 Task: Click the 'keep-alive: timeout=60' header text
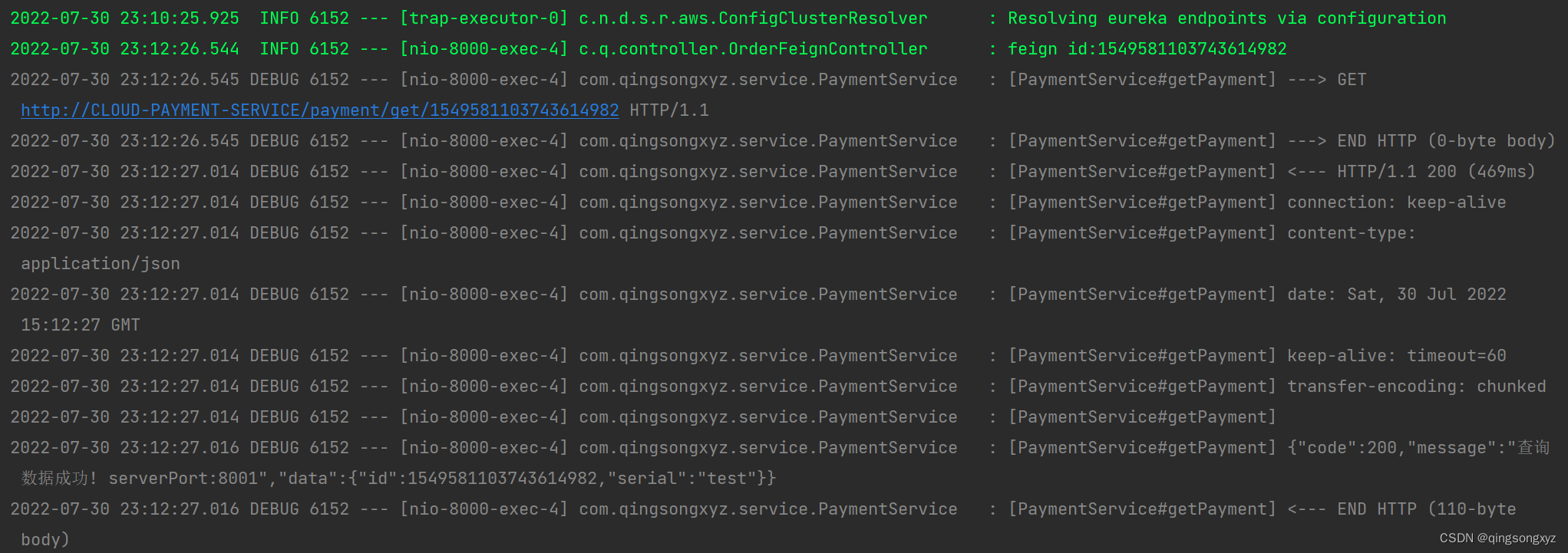(x=1397, y=356)
